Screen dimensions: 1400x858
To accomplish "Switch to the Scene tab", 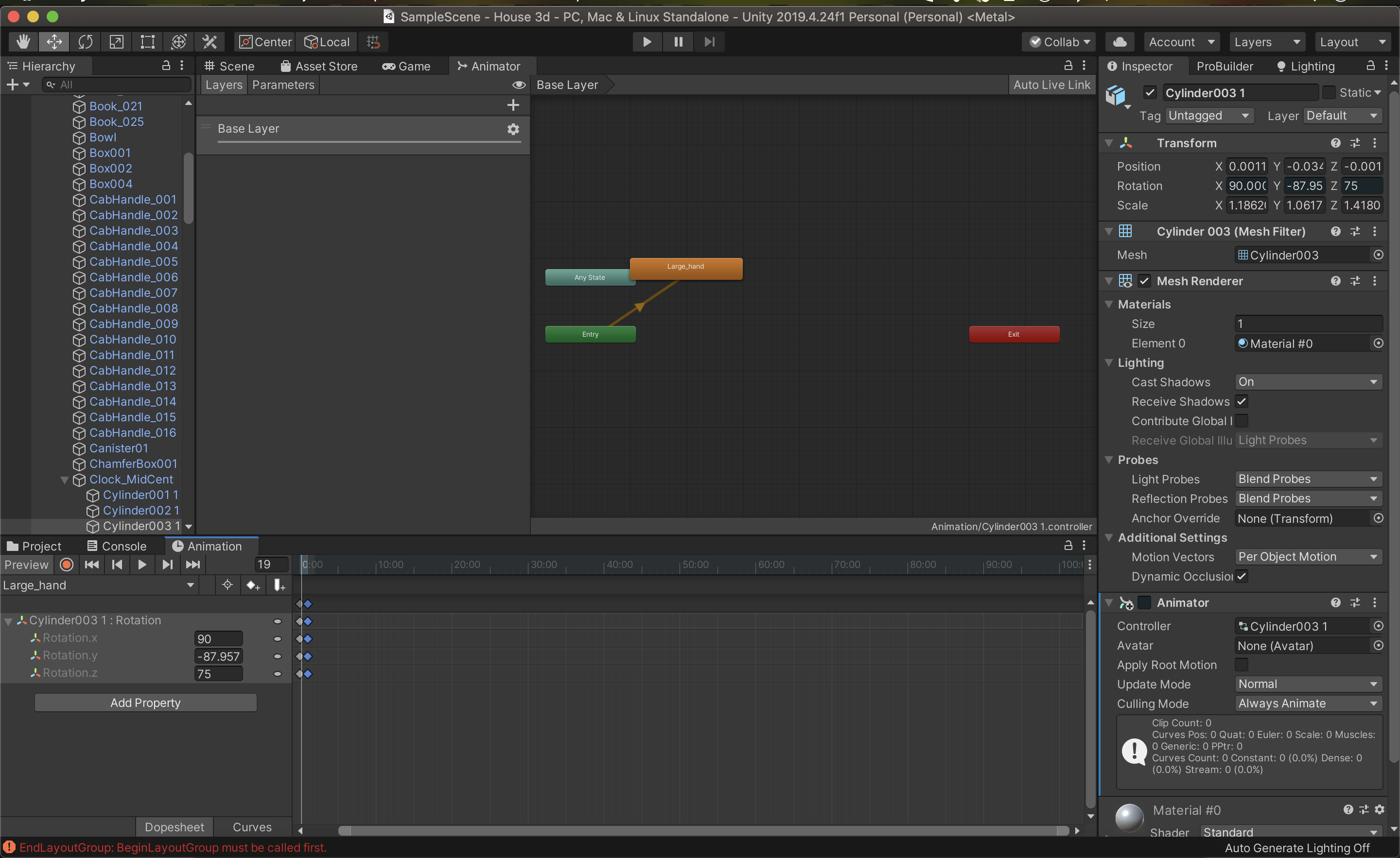I will coord(229,66).
